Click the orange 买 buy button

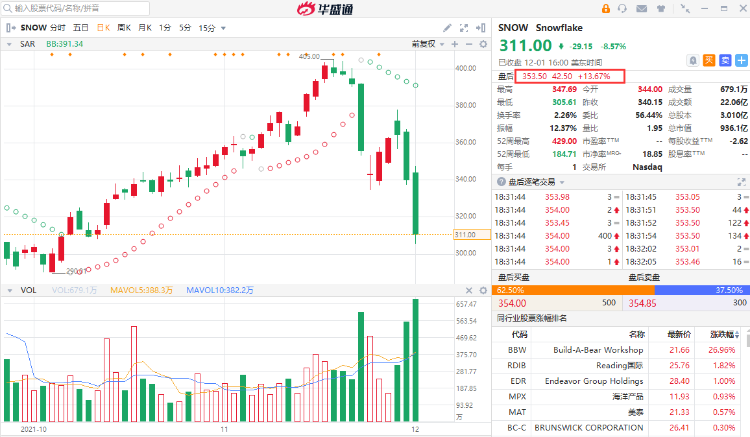(x=709, y=61)
